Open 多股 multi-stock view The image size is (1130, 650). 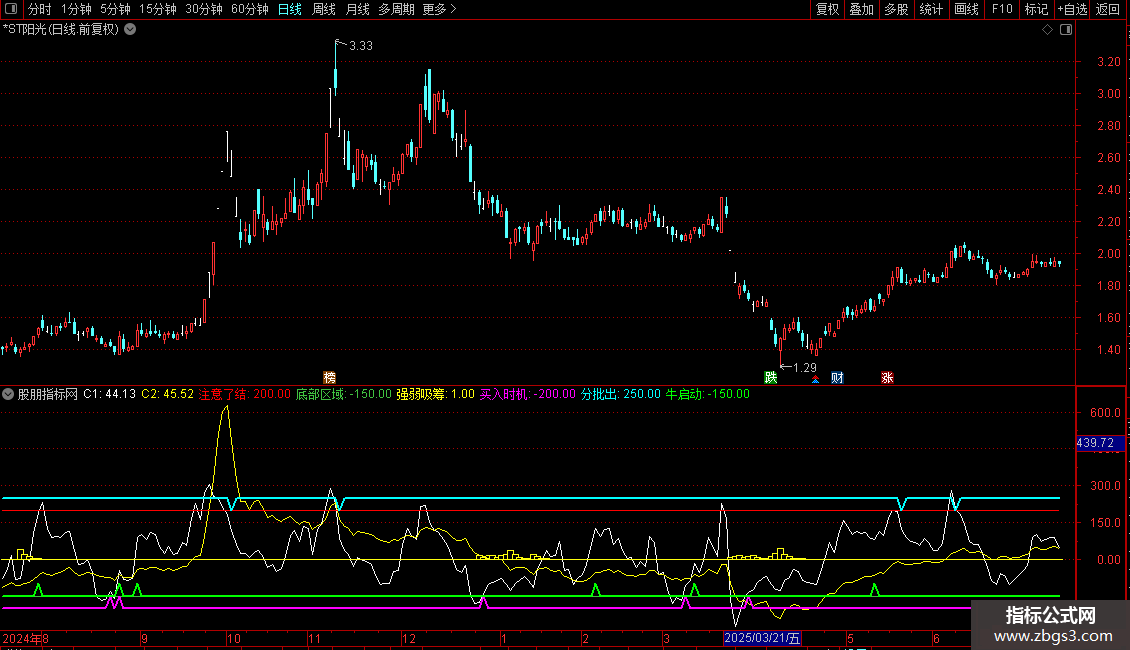pyautogui.click(x=896, y=9)
